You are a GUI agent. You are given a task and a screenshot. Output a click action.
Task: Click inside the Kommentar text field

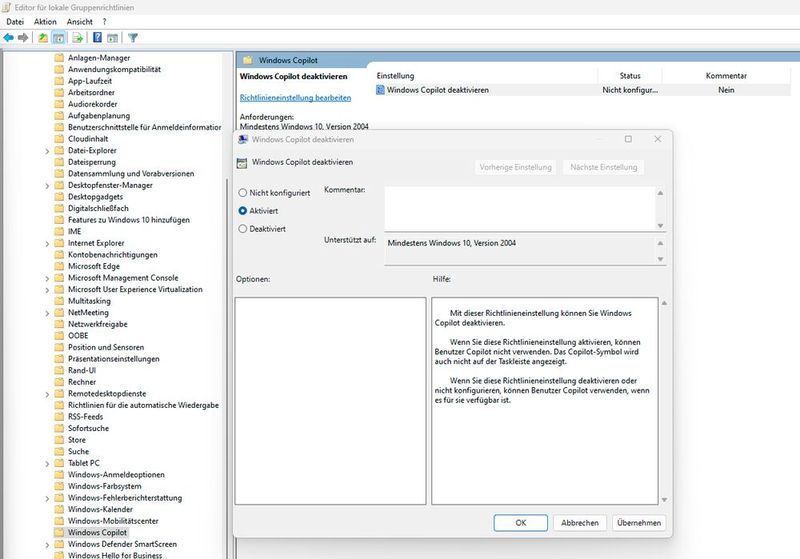pyautogui.click(x=519, y=209)
